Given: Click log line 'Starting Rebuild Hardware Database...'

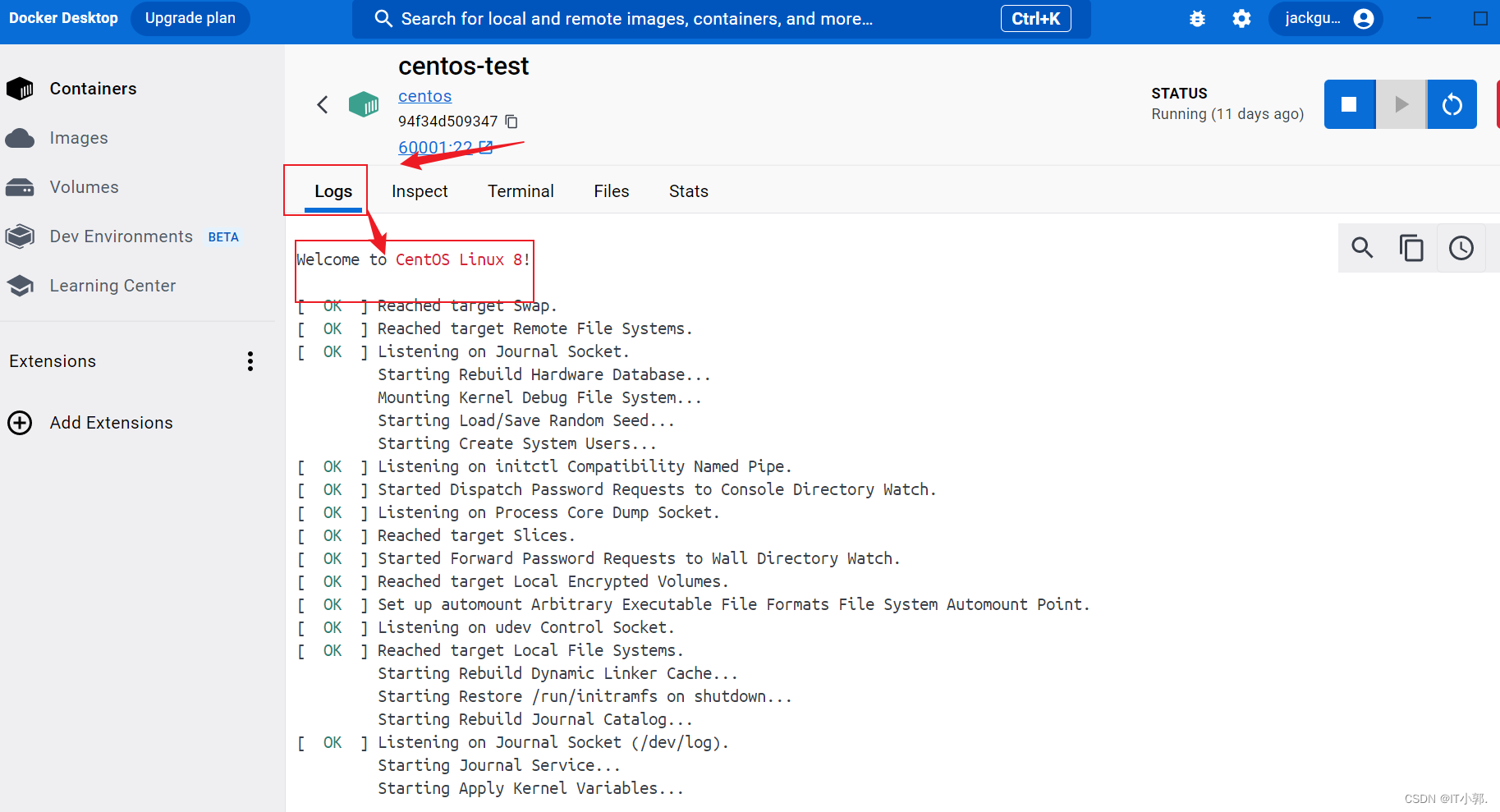Looking at the screenshot, I should (x=544, y=374).
